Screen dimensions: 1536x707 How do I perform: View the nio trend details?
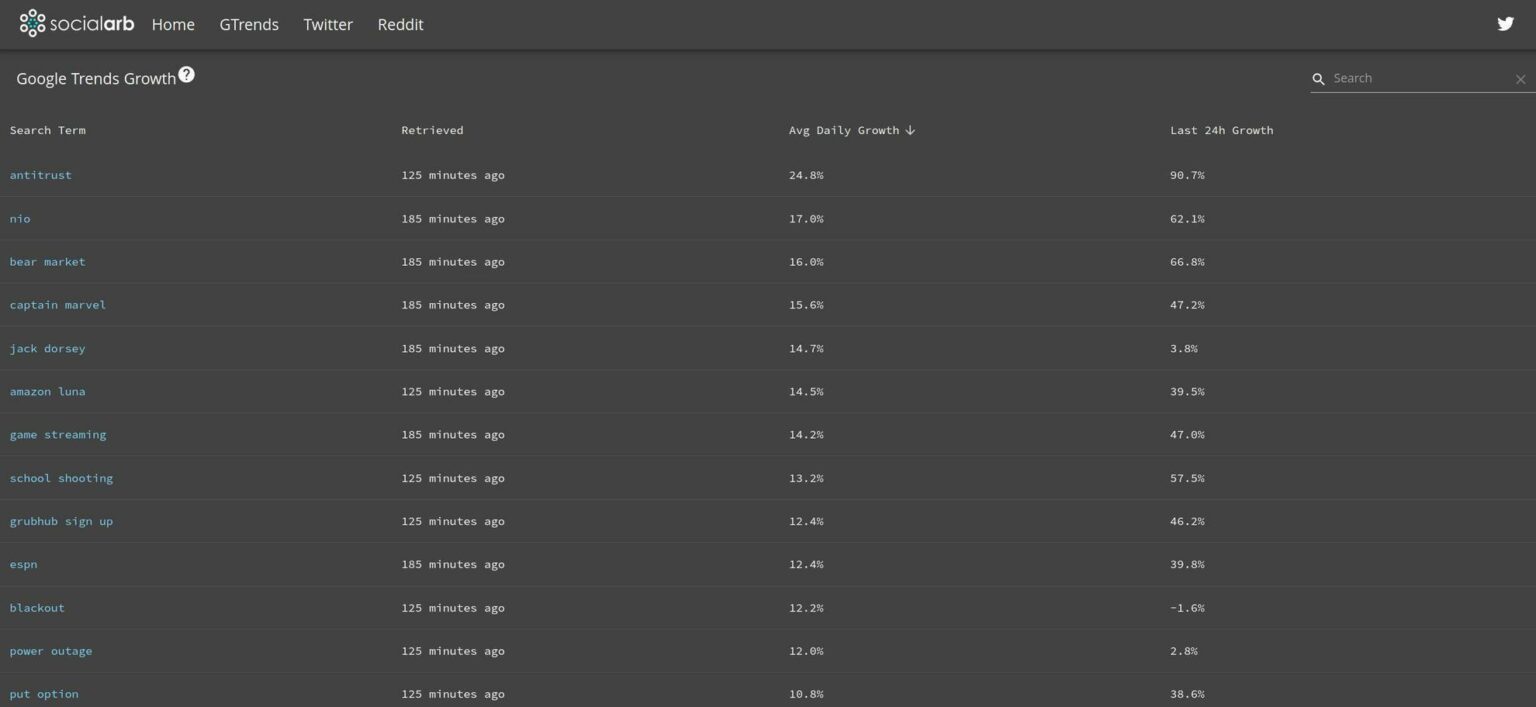tap(19, 218)
